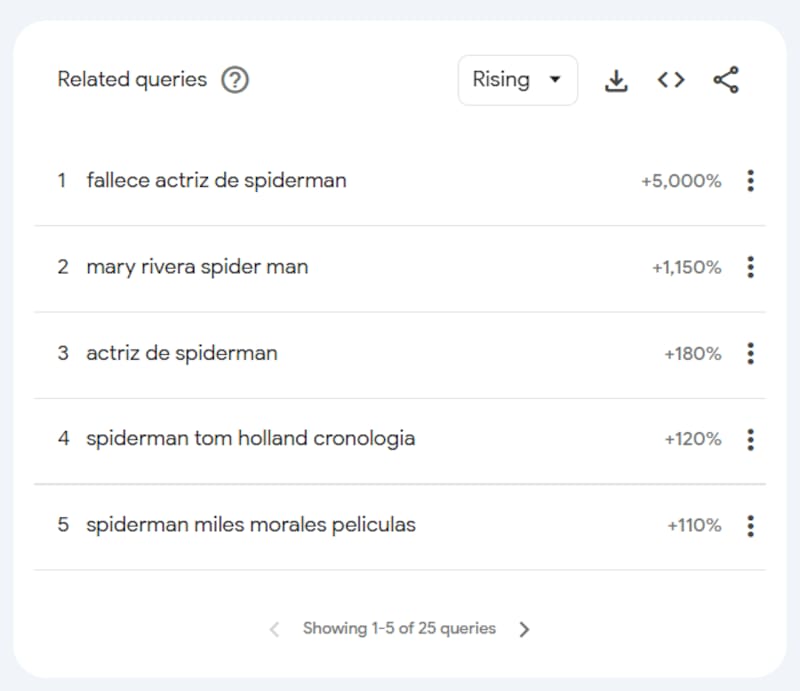
Task: Open three-dot menu for actriz de spiderman
Action: click(x=751, y=353)
